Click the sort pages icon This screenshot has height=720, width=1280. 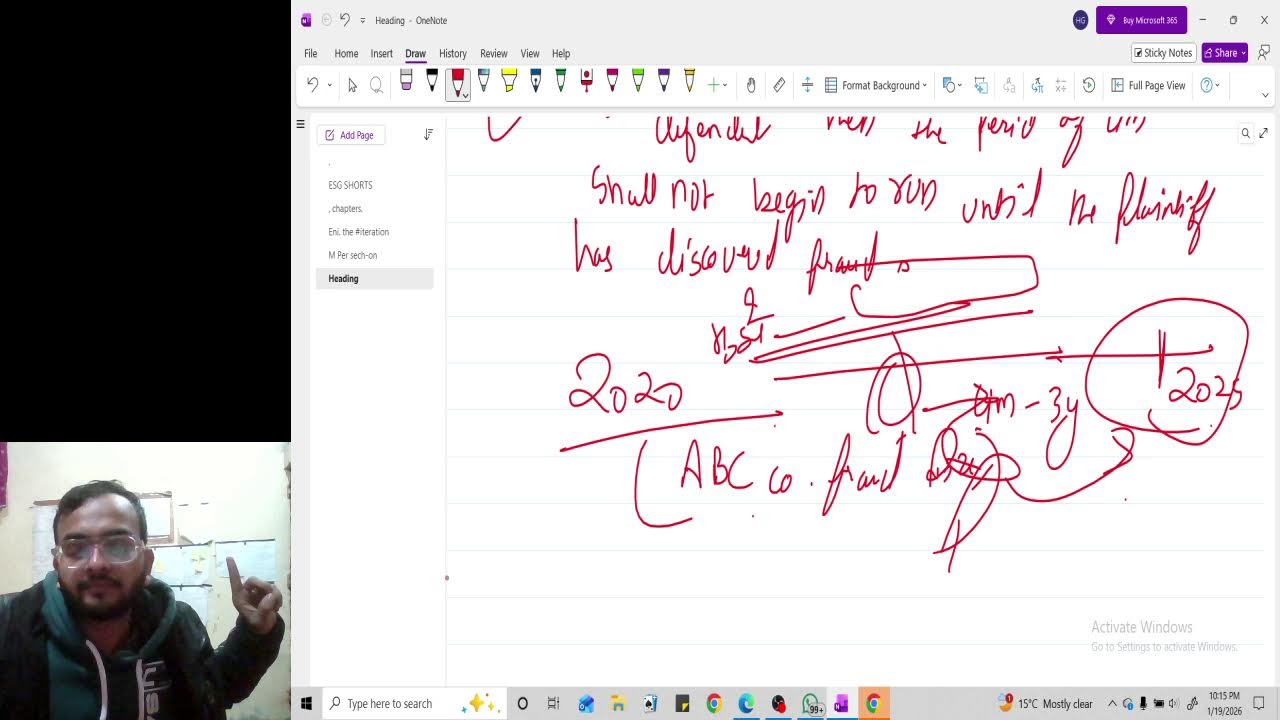[x=428, y=135]
